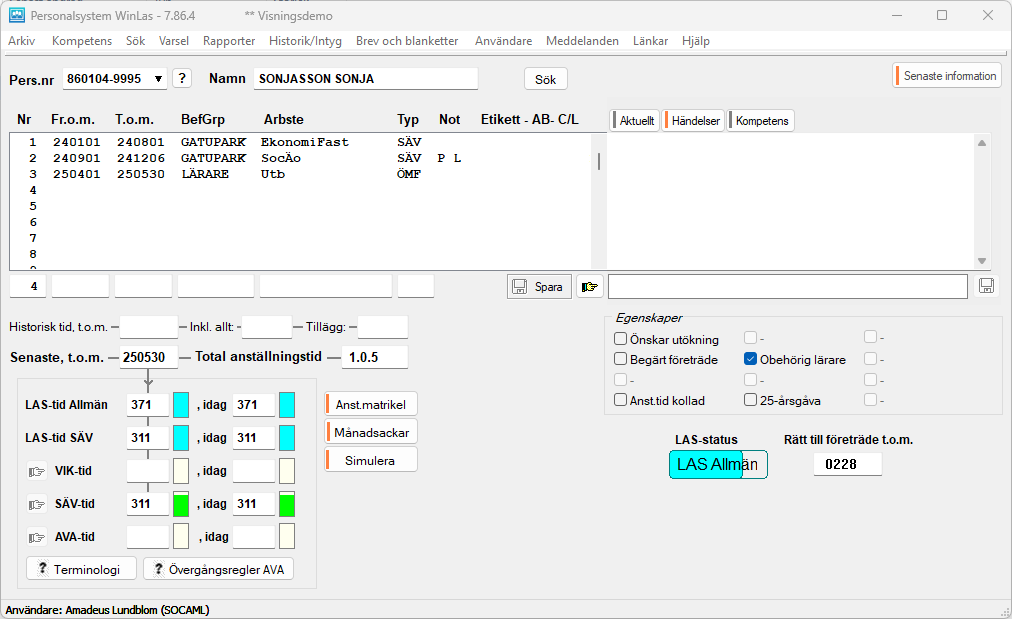The width and height of the screenshot is (1012, 619).
Task: Click the Namn input field
Action: click(364, 79)
